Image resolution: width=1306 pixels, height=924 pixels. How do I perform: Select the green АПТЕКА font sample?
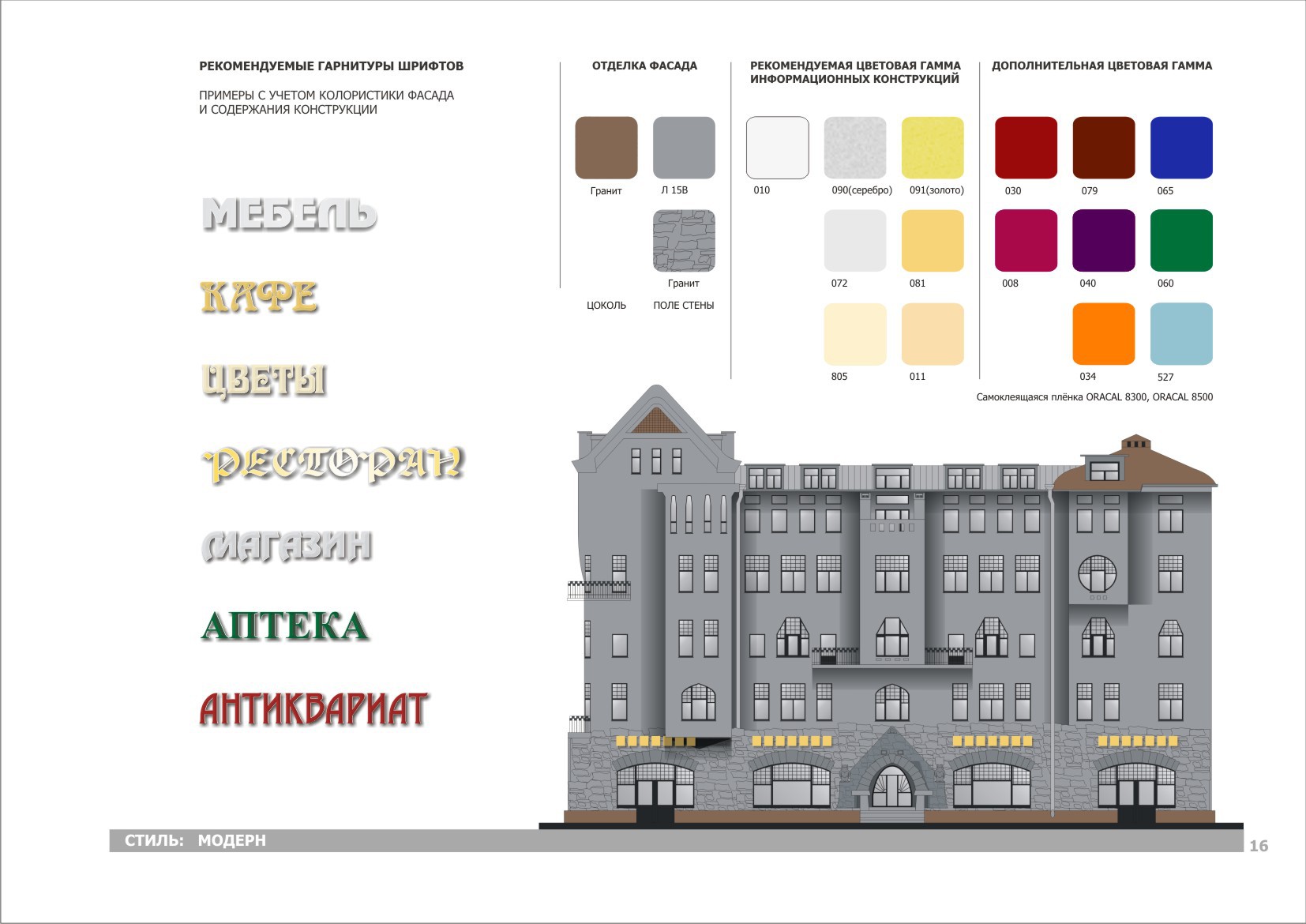point(285,626)
